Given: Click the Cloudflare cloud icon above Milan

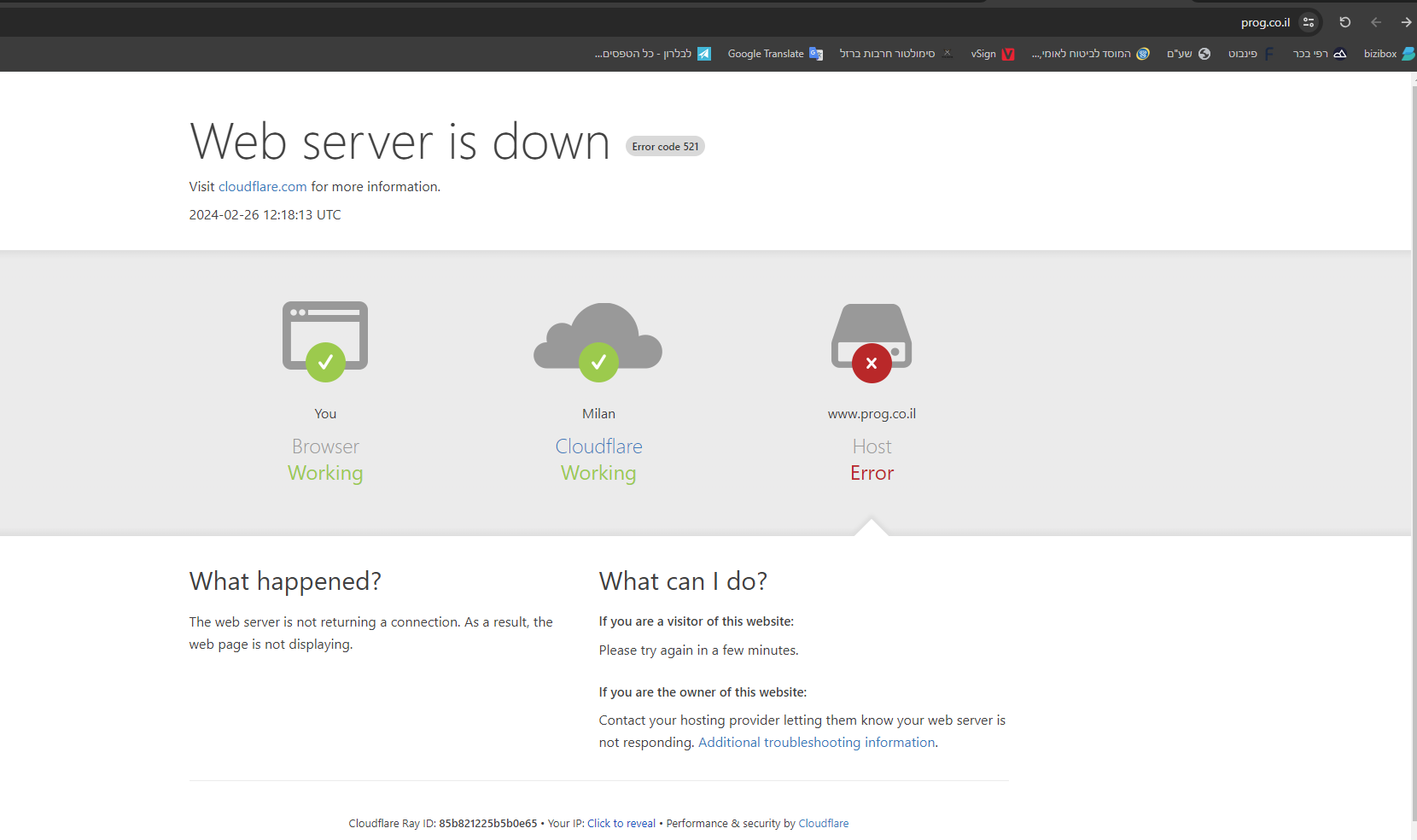Looking at the screenshot, I should click(598, 341).
